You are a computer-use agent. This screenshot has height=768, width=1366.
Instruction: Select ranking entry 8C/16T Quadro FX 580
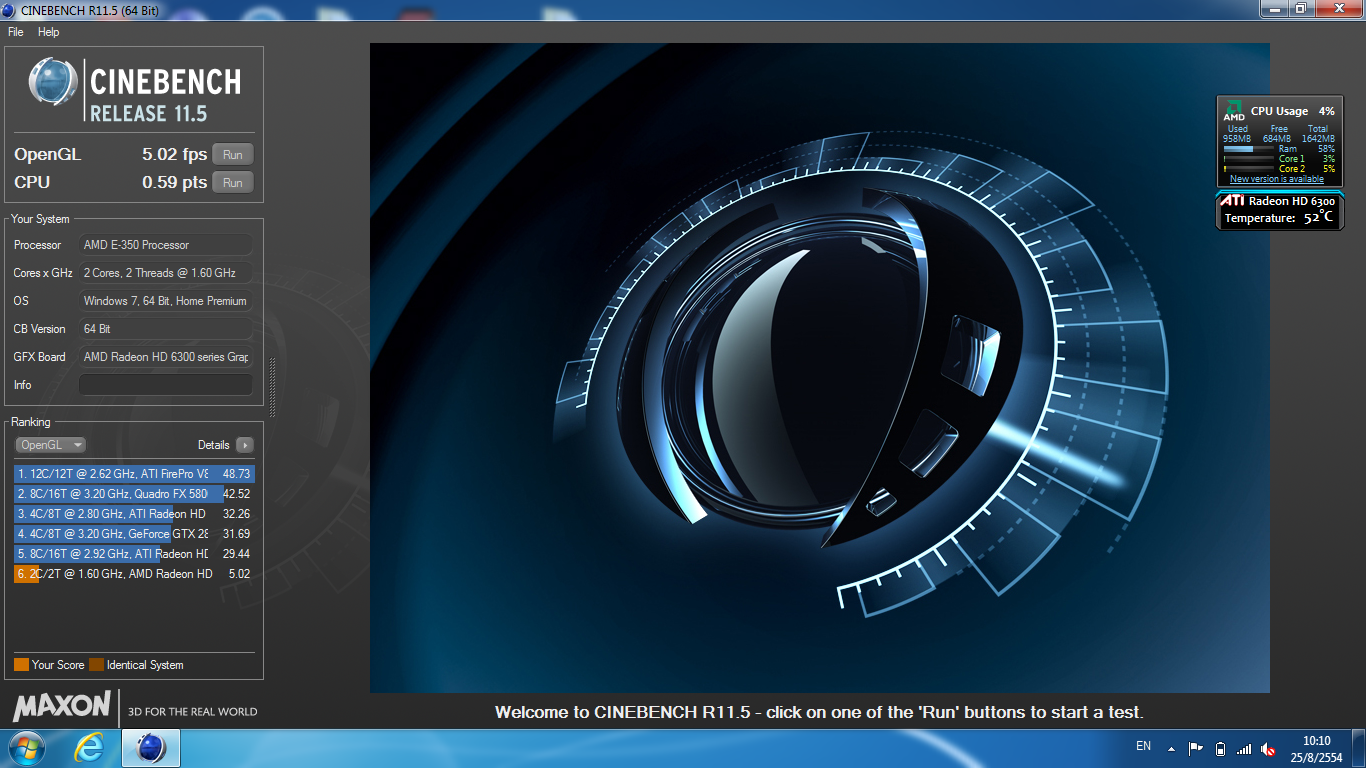click(x=134, y=494)
